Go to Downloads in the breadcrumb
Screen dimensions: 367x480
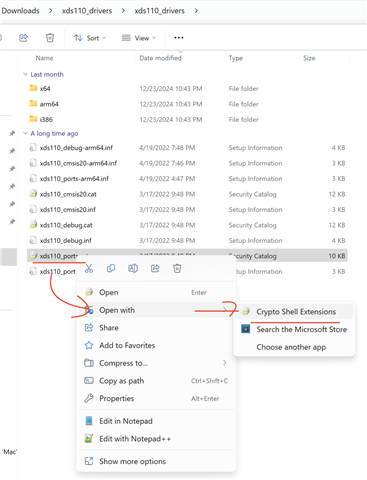[20, 11]
